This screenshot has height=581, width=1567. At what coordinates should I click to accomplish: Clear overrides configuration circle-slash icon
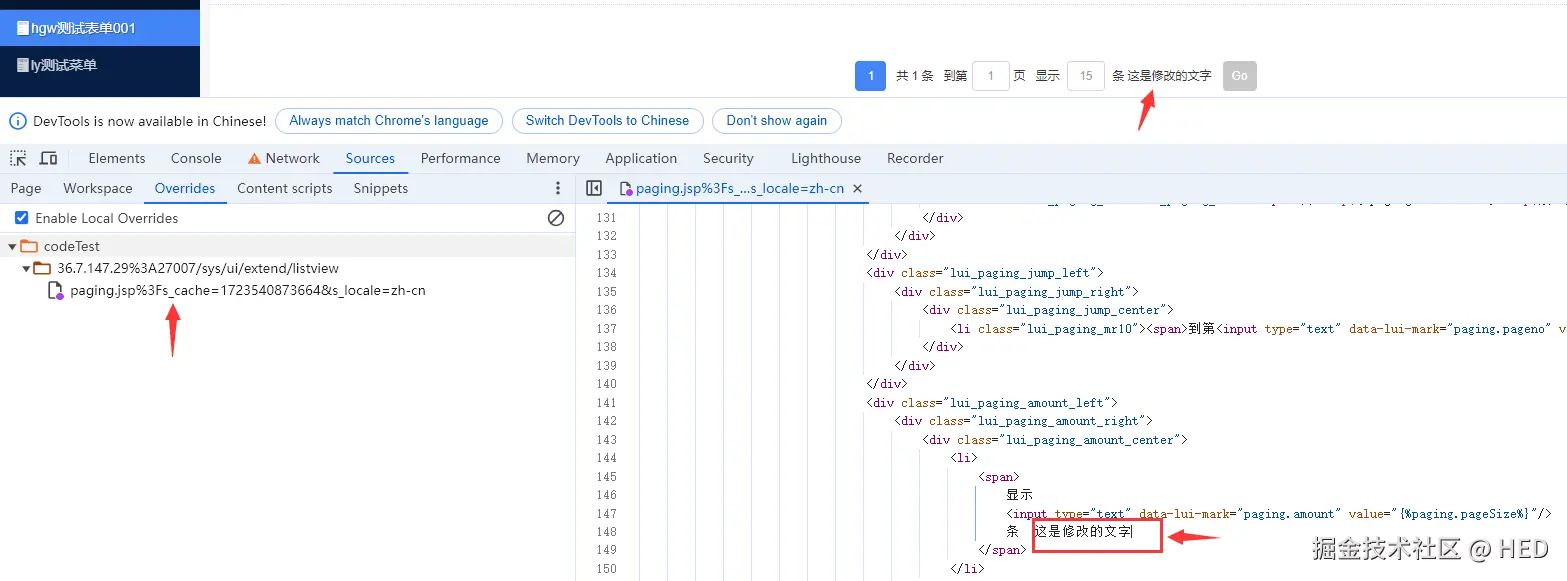[x=556, y=218]
